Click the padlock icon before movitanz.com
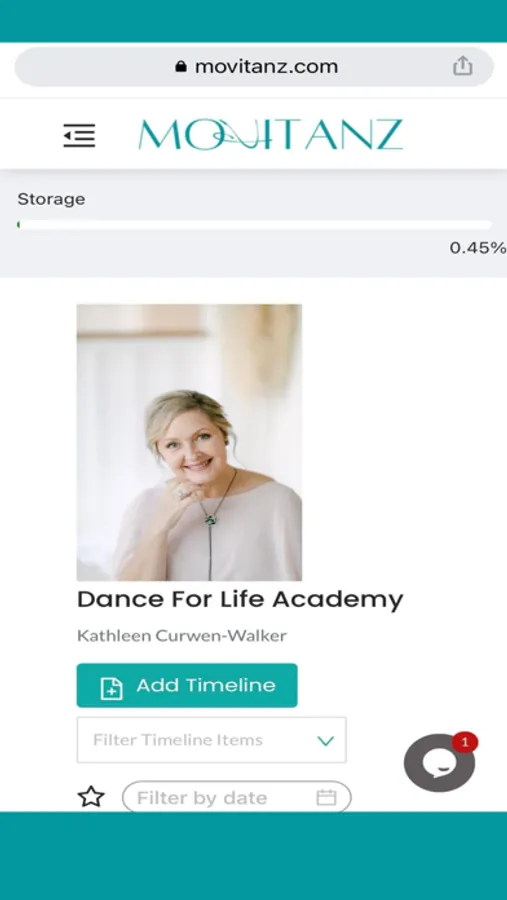This screenshot has width=507, height=900. tap(181, 67)
